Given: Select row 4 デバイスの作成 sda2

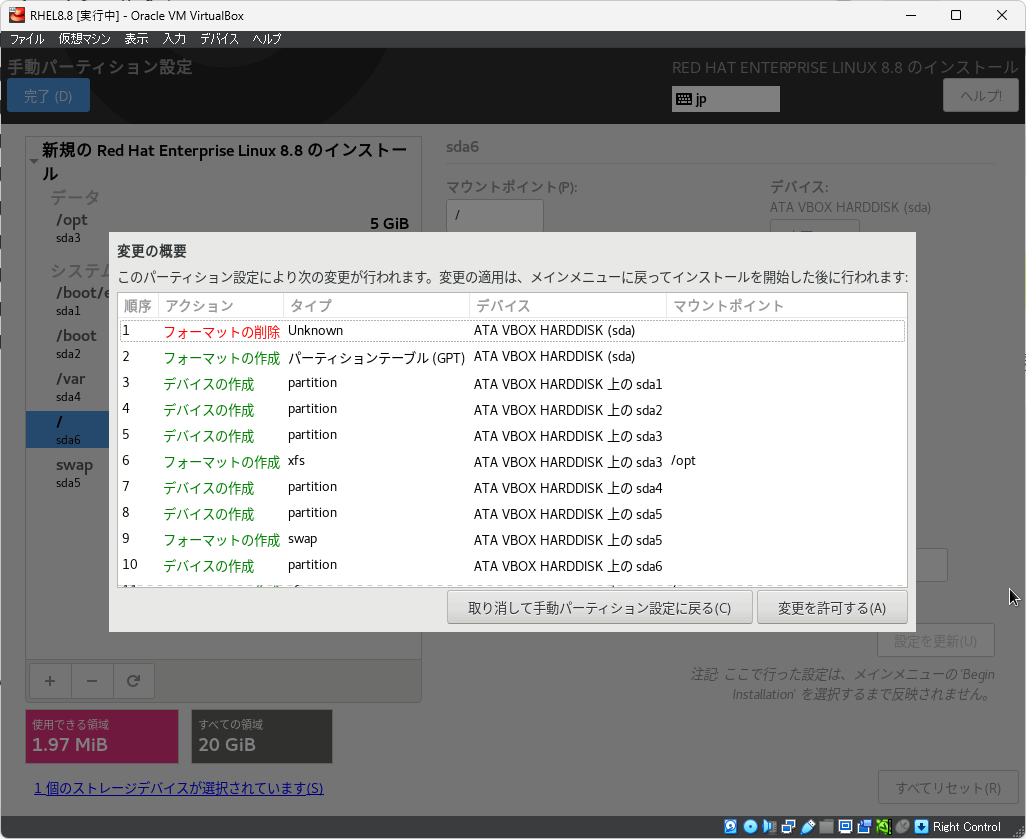Looking at the screenshot, I should pos(512,409).
